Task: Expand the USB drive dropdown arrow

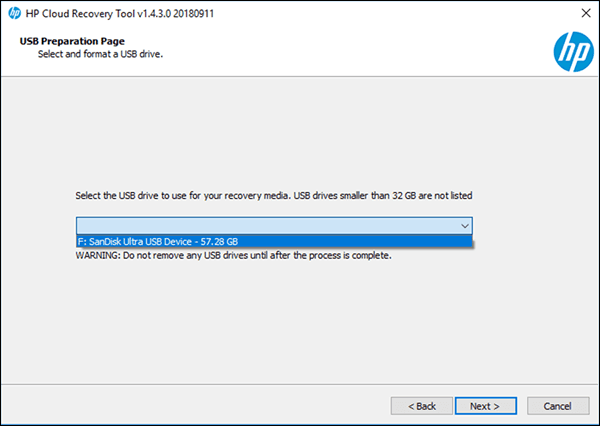Action: pos(464,226)
